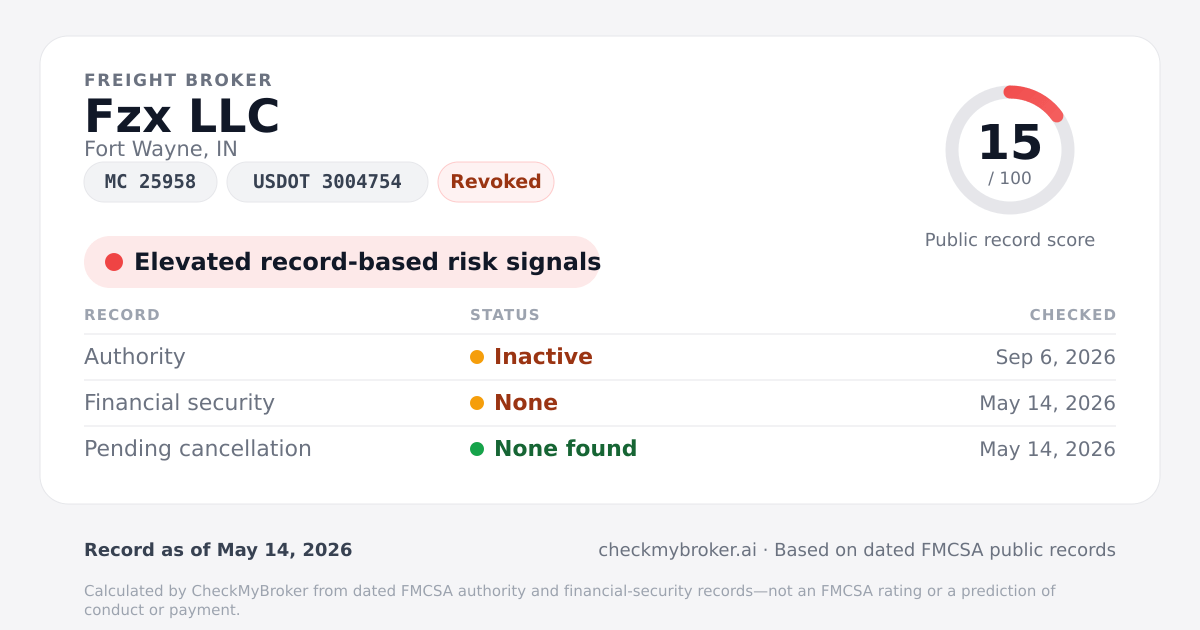Screen dimensions: 1200x630
Task: Click the orange dot next to Inactive
Action: [x=477, y=357]
